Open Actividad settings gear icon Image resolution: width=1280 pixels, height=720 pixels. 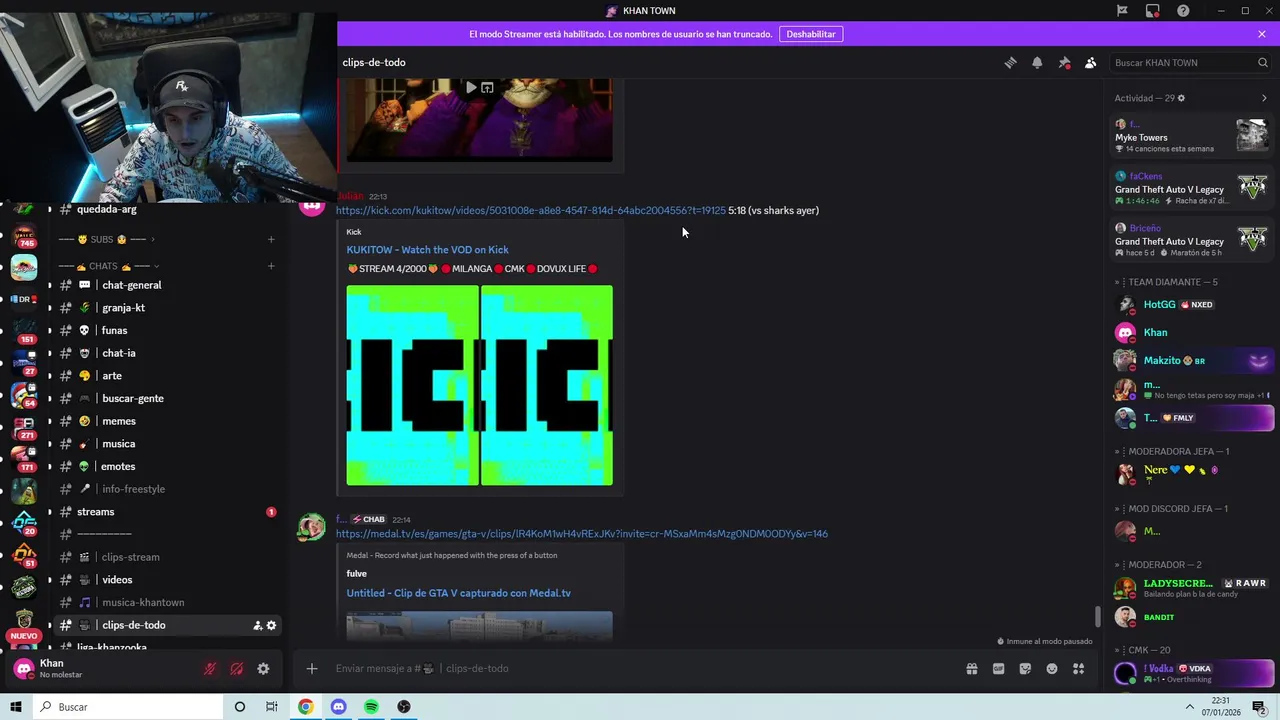(1181, 98)
